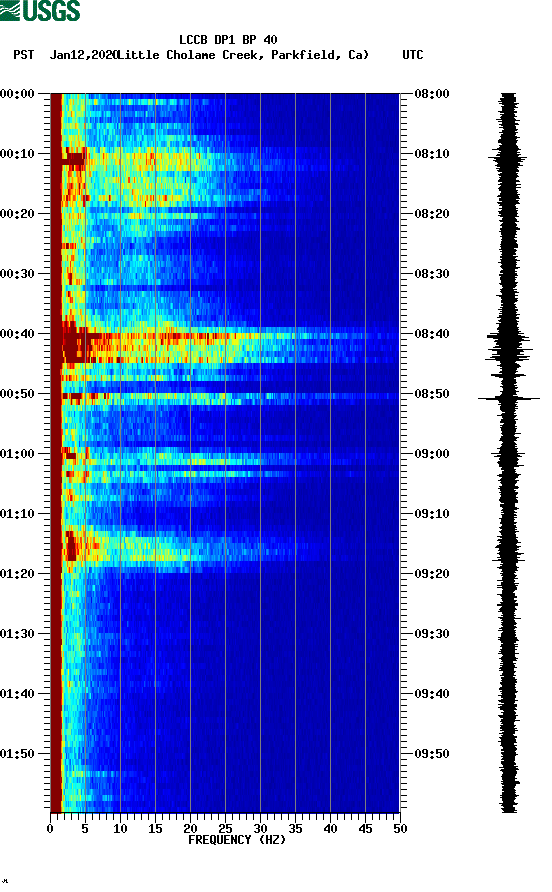Click the 00:10 PST time label
The image size is (552, 892).
[18, 154]
